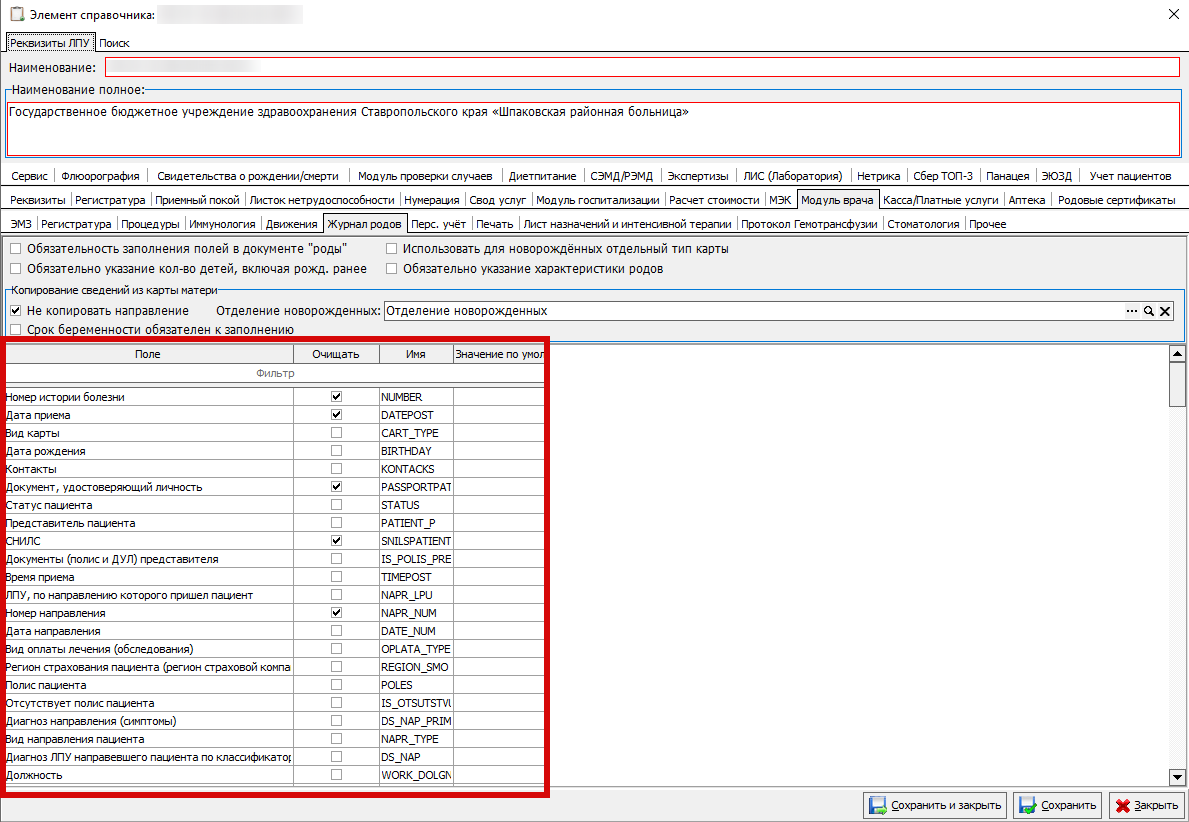
Task: Toggle required birth characteristics checkbox
Action: [x=391, y=268]
